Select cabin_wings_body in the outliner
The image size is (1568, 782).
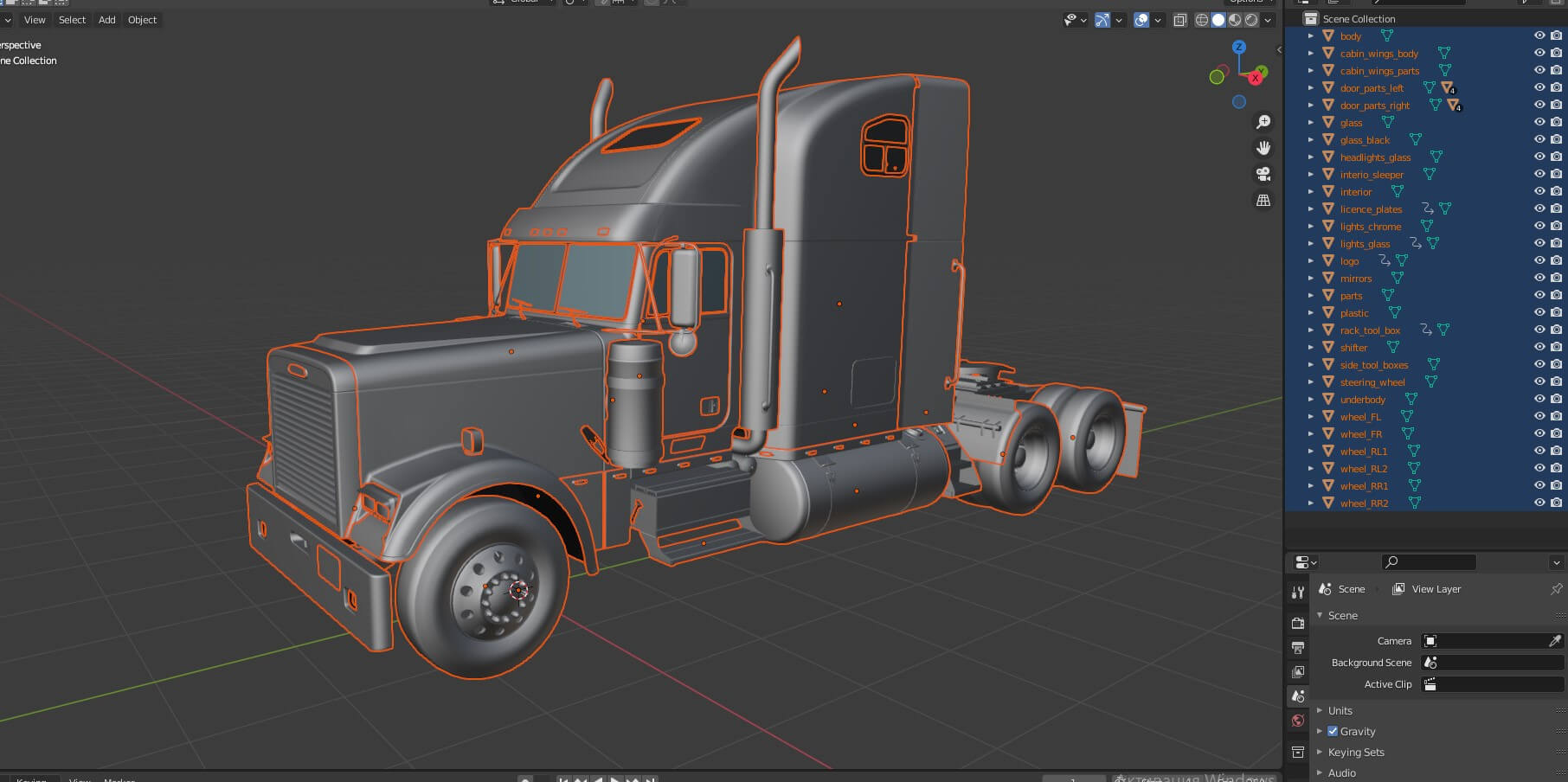1379,54
